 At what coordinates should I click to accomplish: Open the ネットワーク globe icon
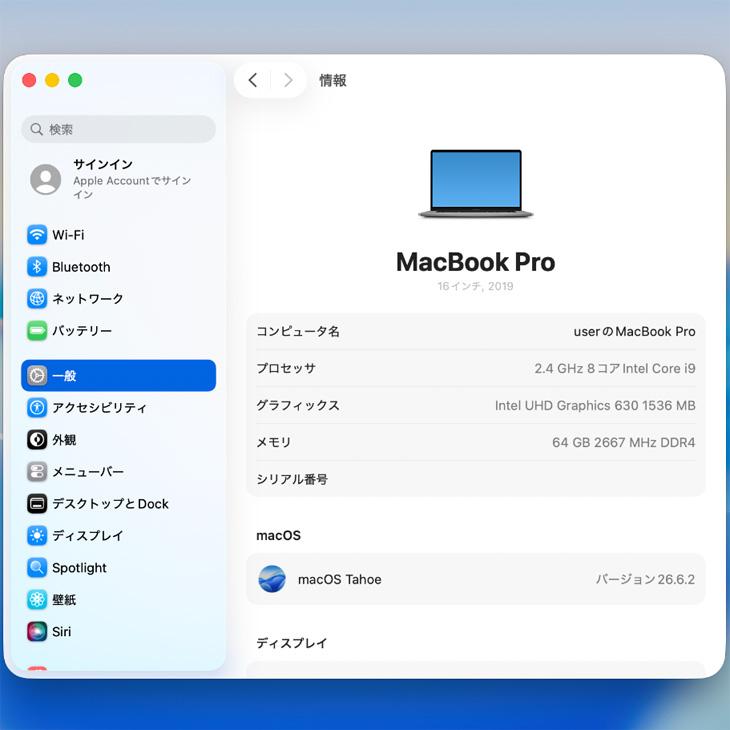pyautogui.click(x=37, y=298)
